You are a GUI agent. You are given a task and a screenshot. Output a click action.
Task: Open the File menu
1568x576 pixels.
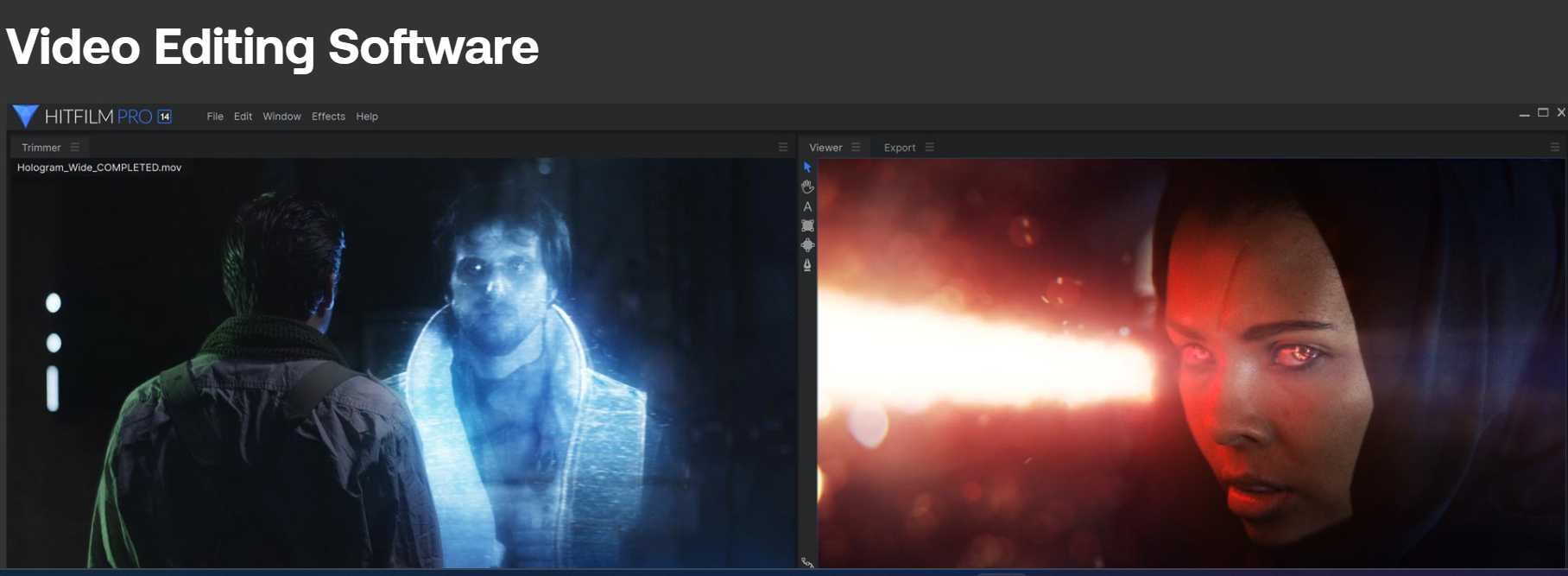(x=215, y=117)
